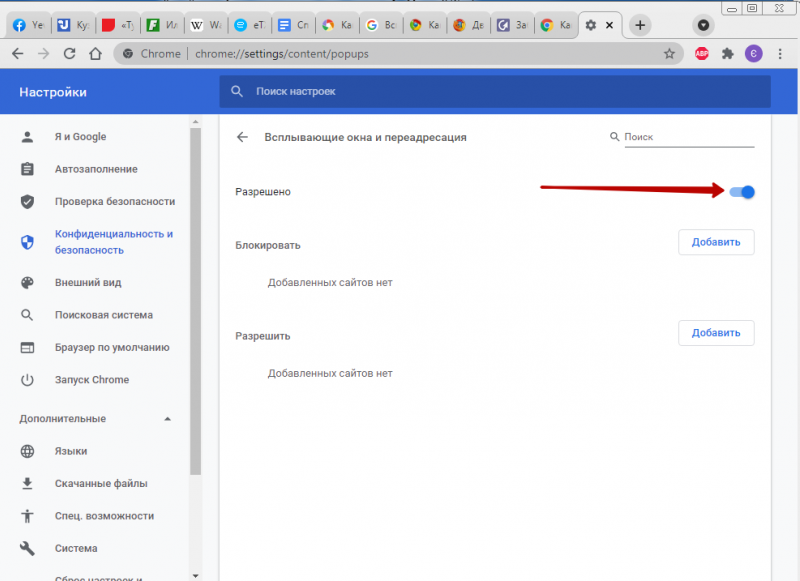Screen dimensions: 800x581
Task: Click the download icon for Скачанные файлы
Action: [28, 484]
